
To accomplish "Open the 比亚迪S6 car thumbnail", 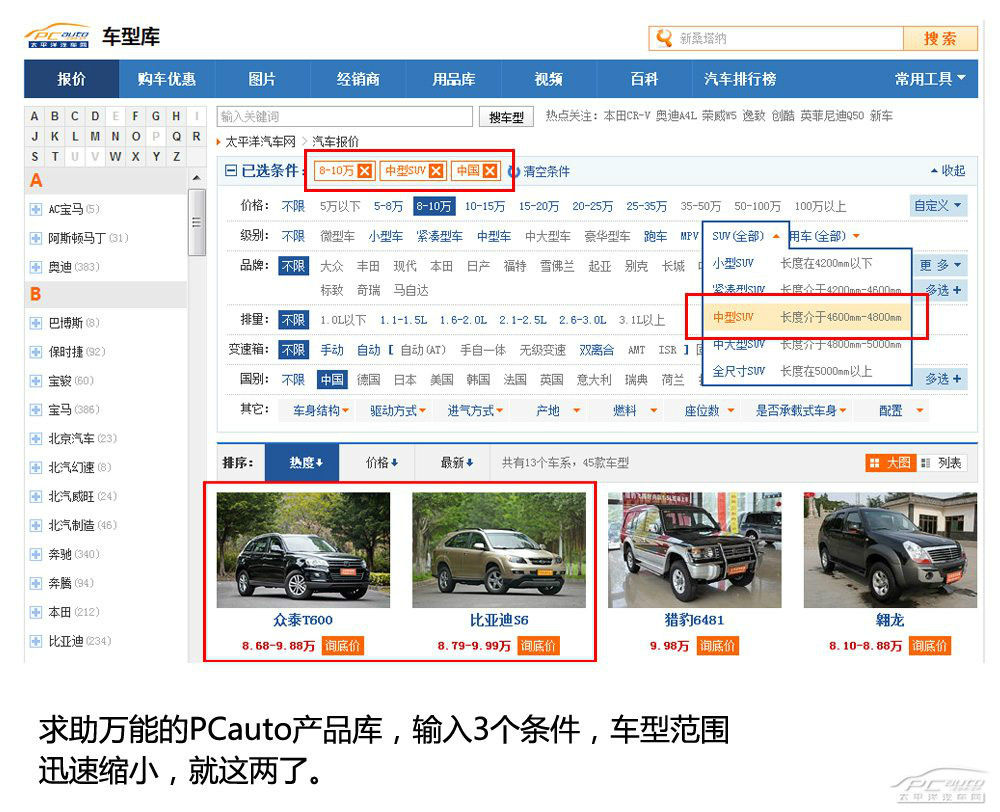I will pos(499,549).
